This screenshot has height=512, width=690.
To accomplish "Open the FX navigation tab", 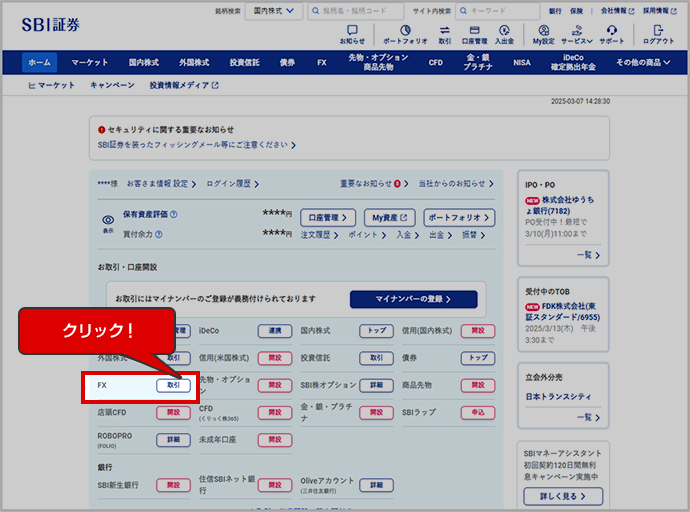I will pos(322,62).
